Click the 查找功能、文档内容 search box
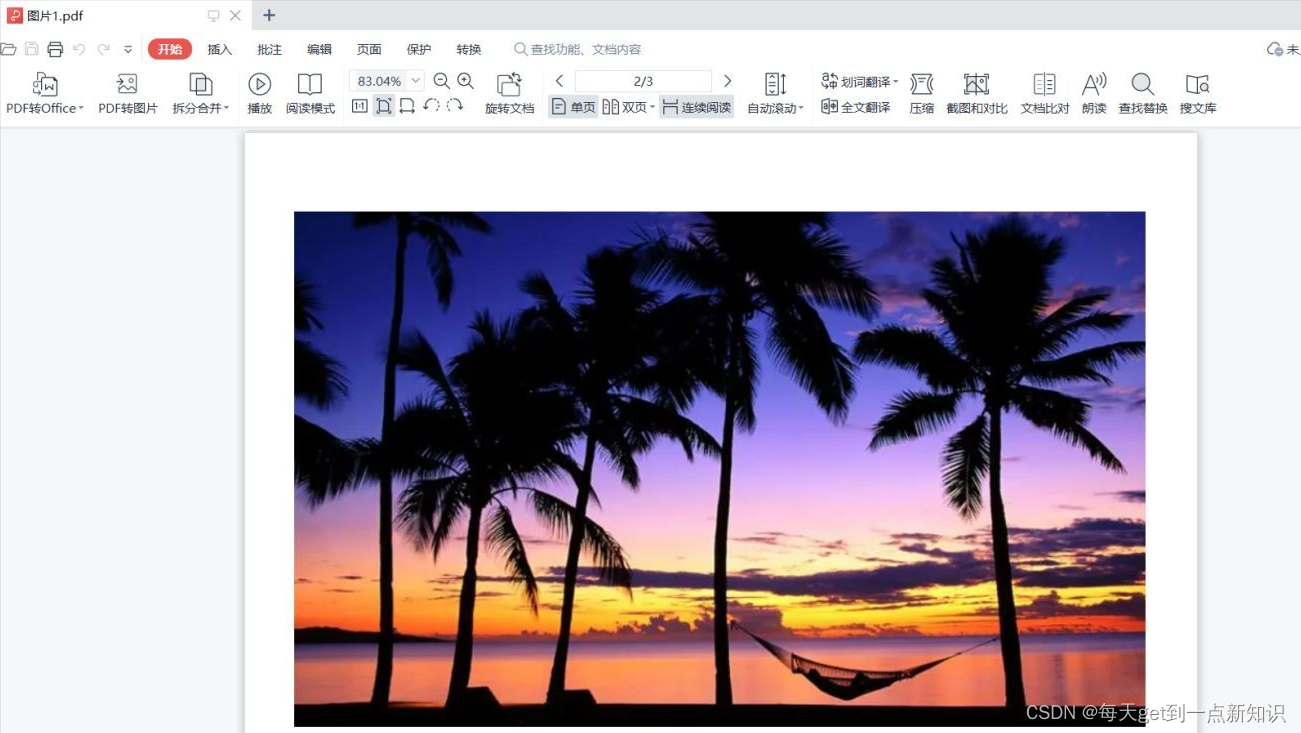Screen dimensions: 1301x733 (x=578, y=49)
